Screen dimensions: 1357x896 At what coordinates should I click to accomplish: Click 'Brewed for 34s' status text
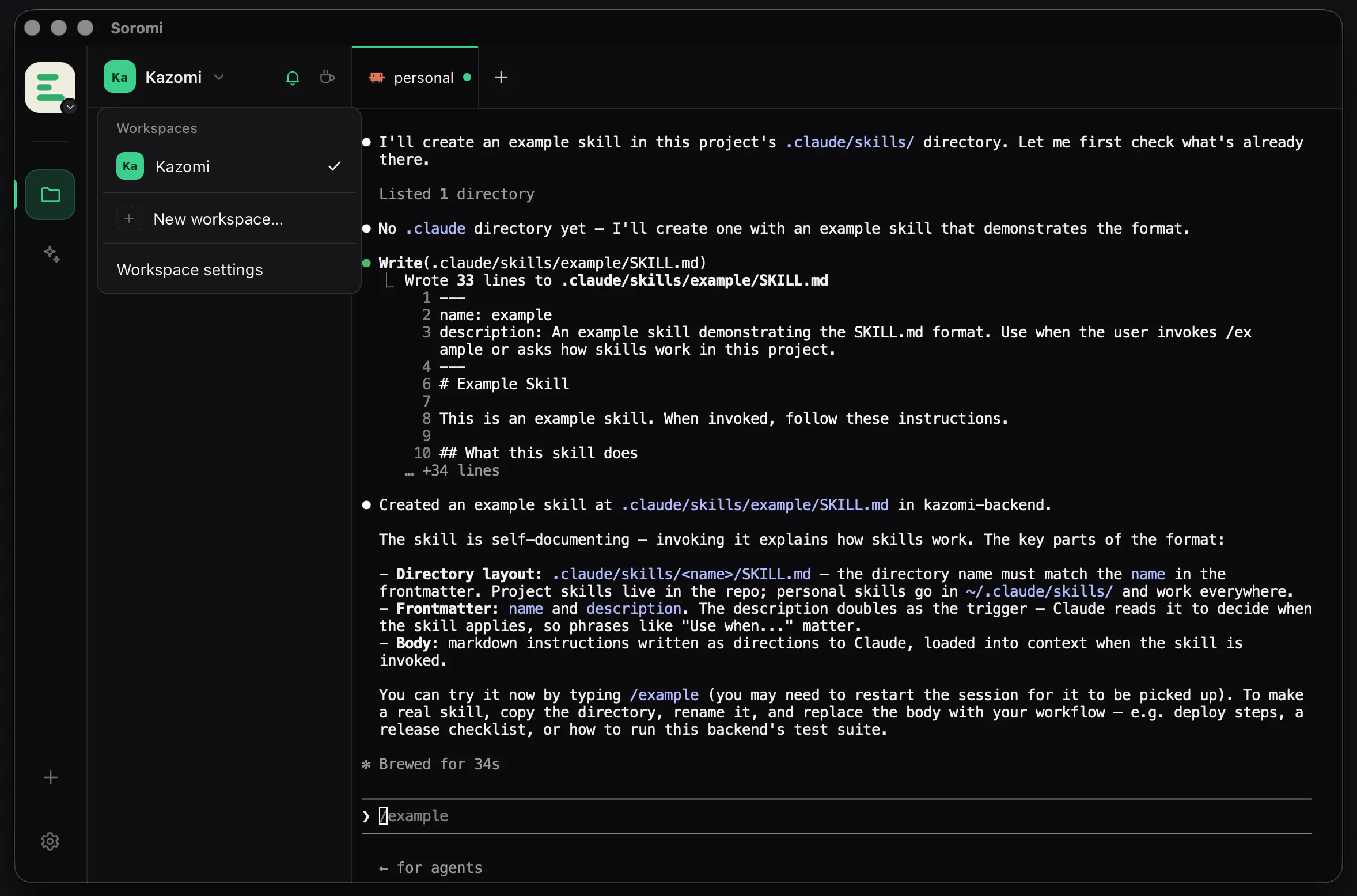coord(439,764)
